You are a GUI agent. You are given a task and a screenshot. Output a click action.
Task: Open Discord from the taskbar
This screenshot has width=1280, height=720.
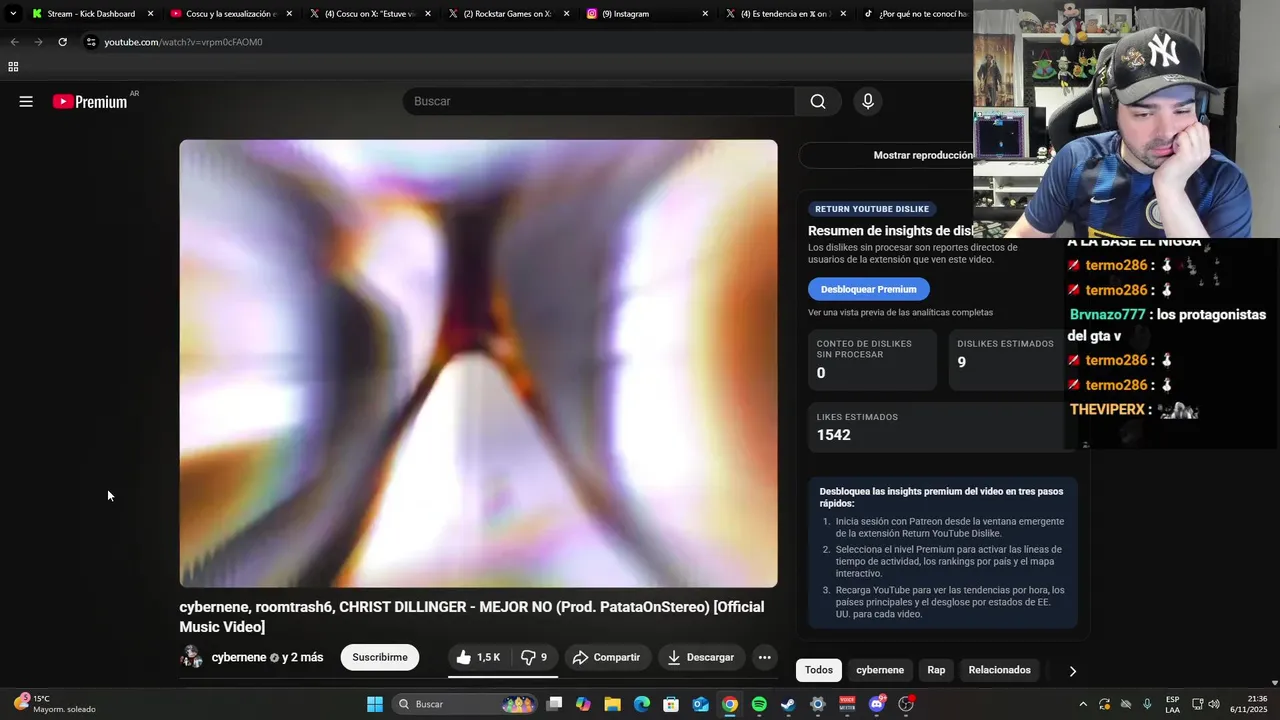[877, 704]
